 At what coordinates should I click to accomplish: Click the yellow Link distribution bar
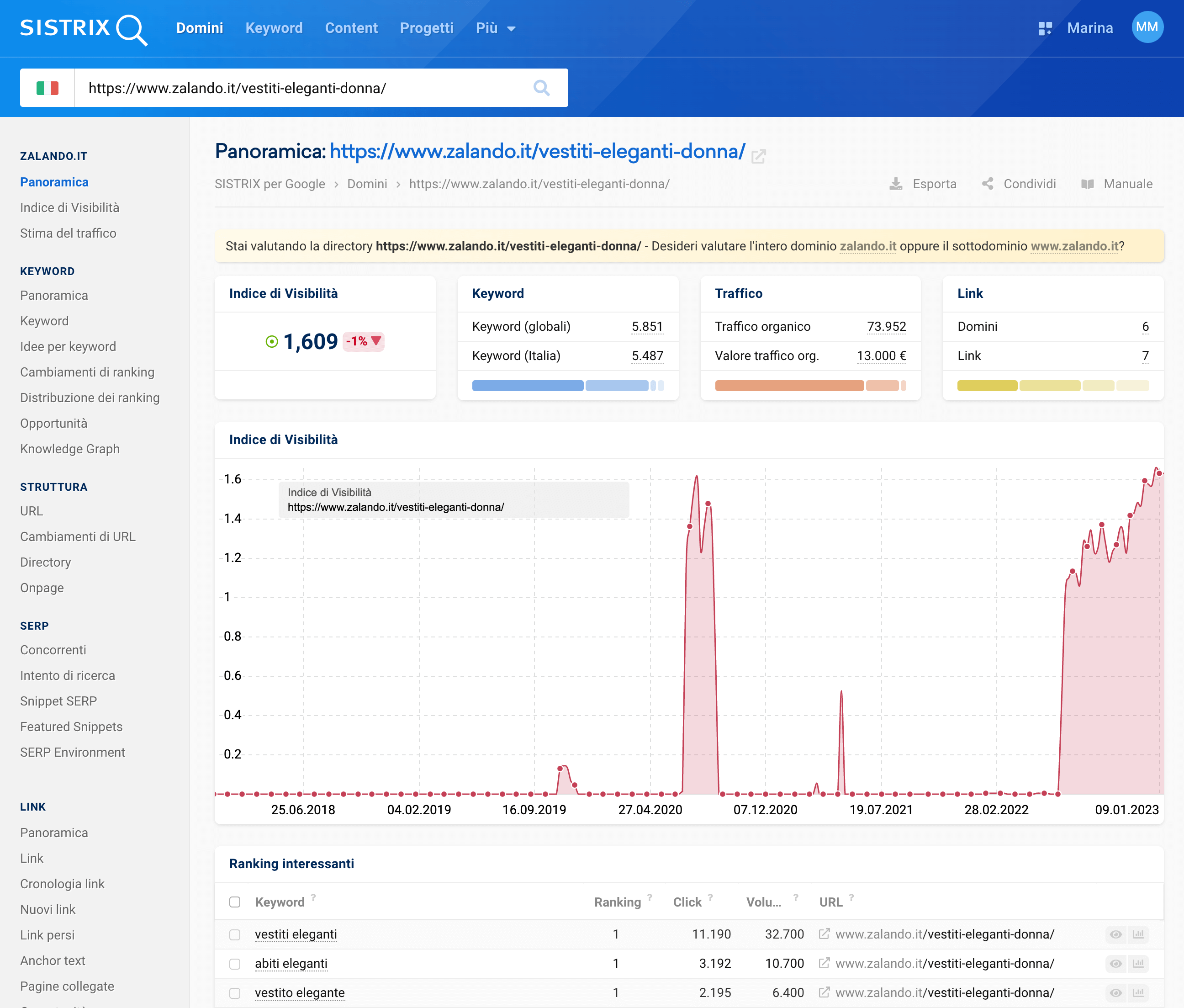coord(1052,386)
